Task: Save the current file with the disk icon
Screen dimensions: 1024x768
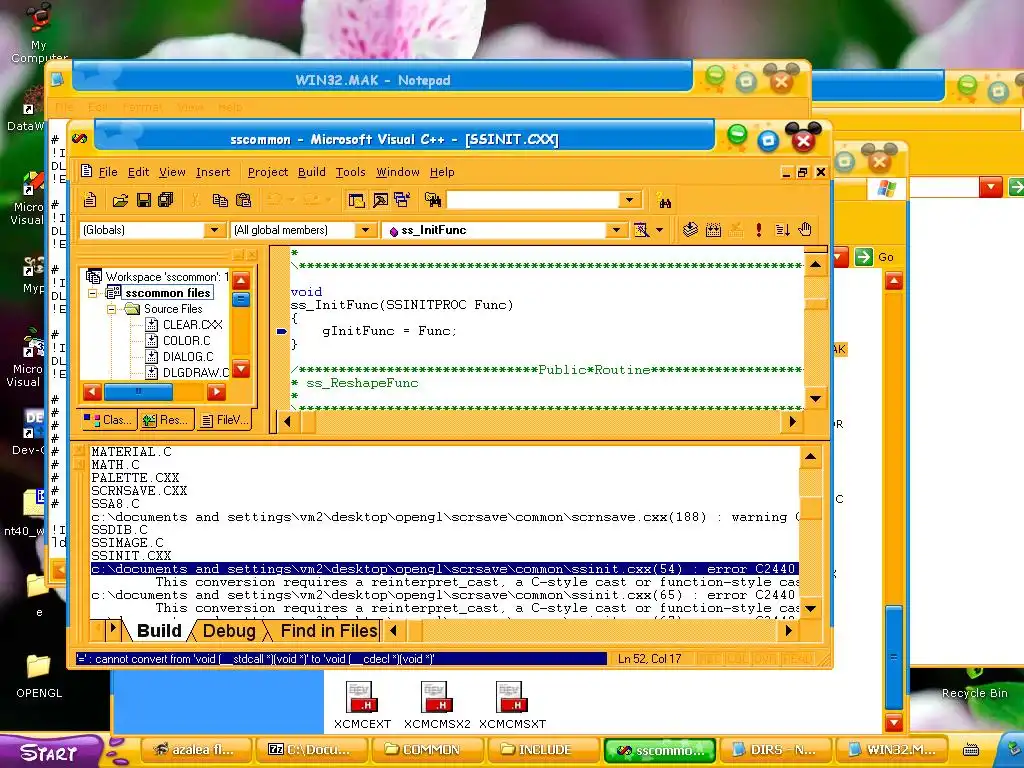Action: 144,200
